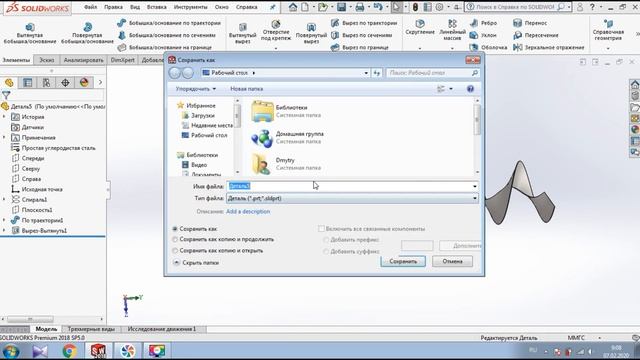640x360 pixels.
Task: Open Загрузки in navigation pane
Action: pyautogui.click(x=202, y=116)
